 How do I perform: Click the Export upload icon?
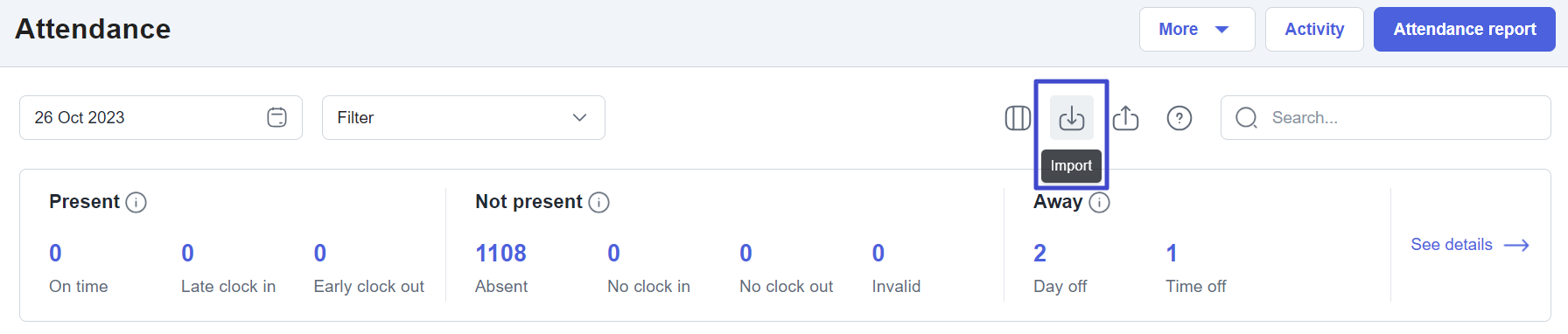[x=1125, y=118]
